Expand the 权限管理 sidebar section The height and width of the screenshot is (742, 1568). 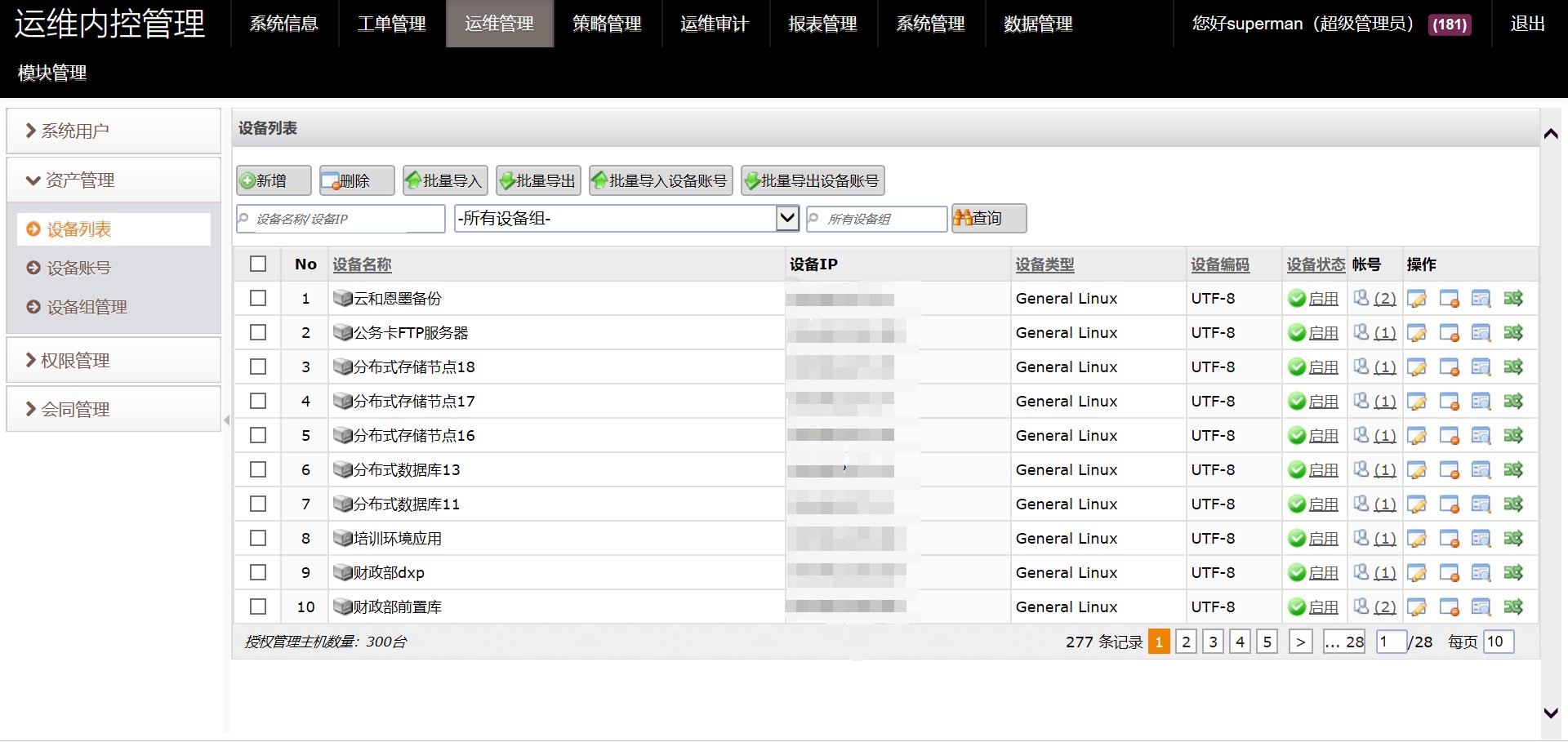[x=114, y=360]
